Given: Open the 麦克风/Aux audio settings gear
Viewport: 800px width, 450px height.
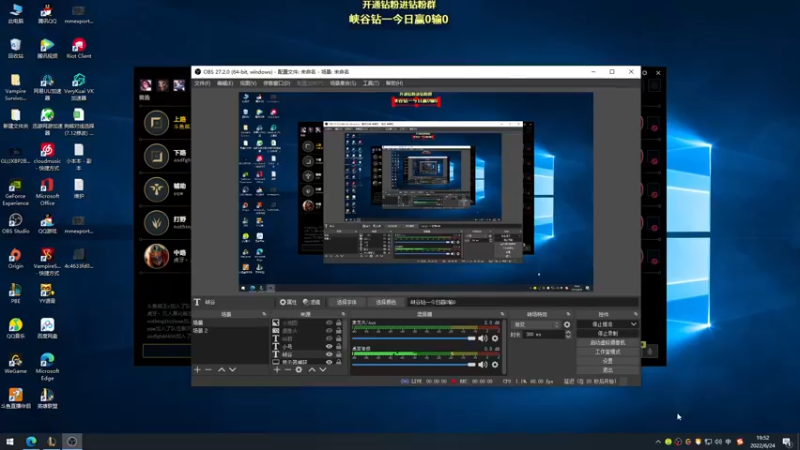Looking at the screenshot, I should [495, 338].
